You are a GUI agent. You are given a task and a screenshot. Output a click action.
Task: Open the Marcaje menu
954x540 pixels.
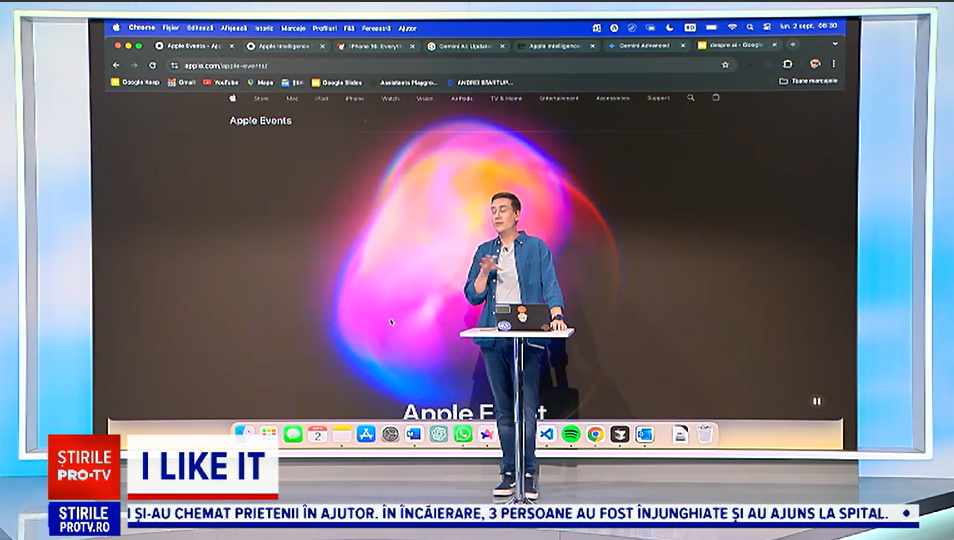tap(293, 28)
